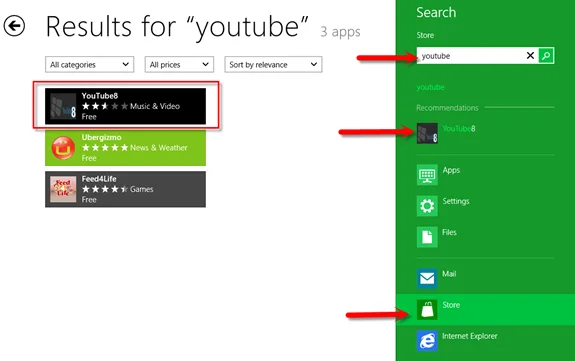Click the Files document icon
The height and width of the screenshot is (361, 575).
tap(427, 237)
